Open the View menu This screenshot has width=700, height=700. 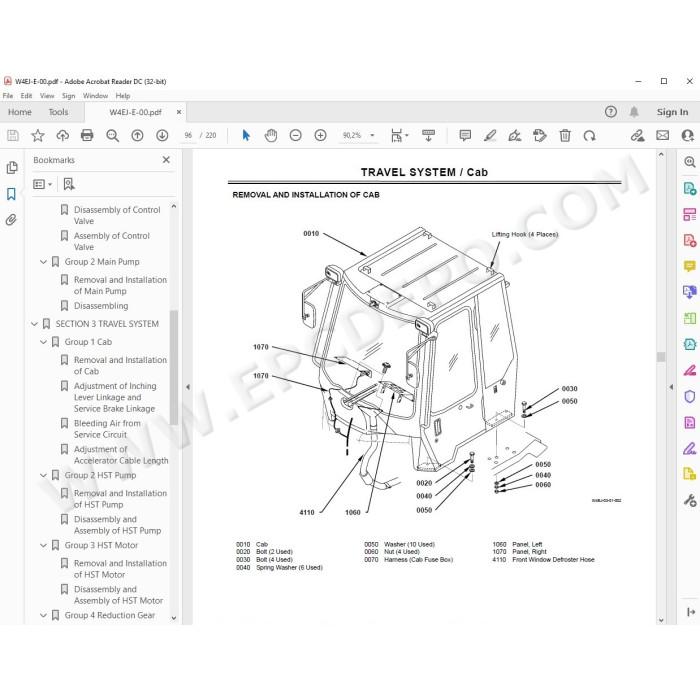coord(47,96)
